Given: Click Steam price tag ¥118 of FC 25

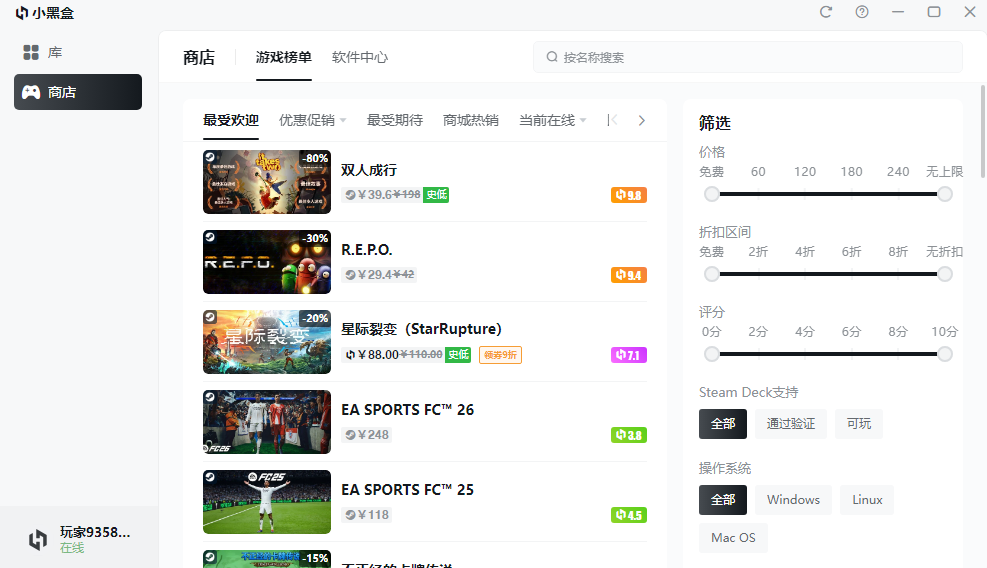Looking at the screenshot, I should (x=367, y=514).
